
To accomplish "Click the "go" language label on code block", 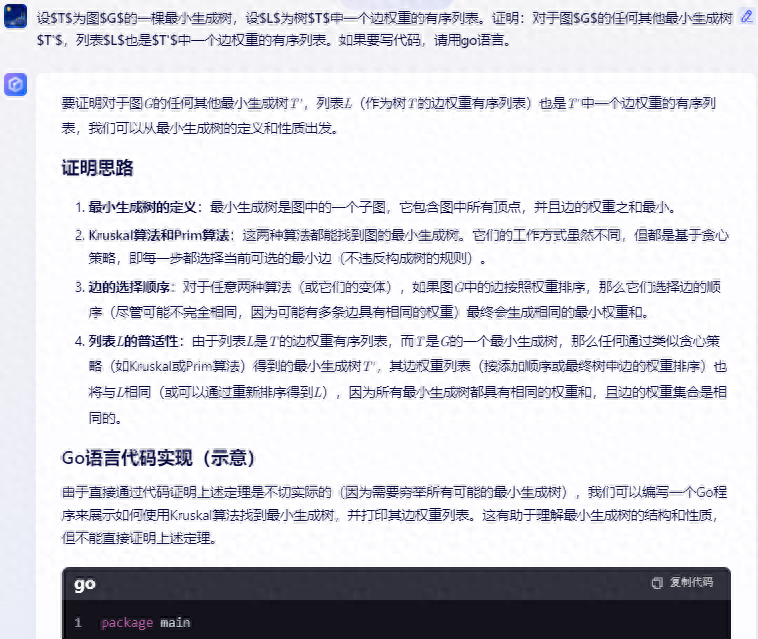I will click(85, 584).
